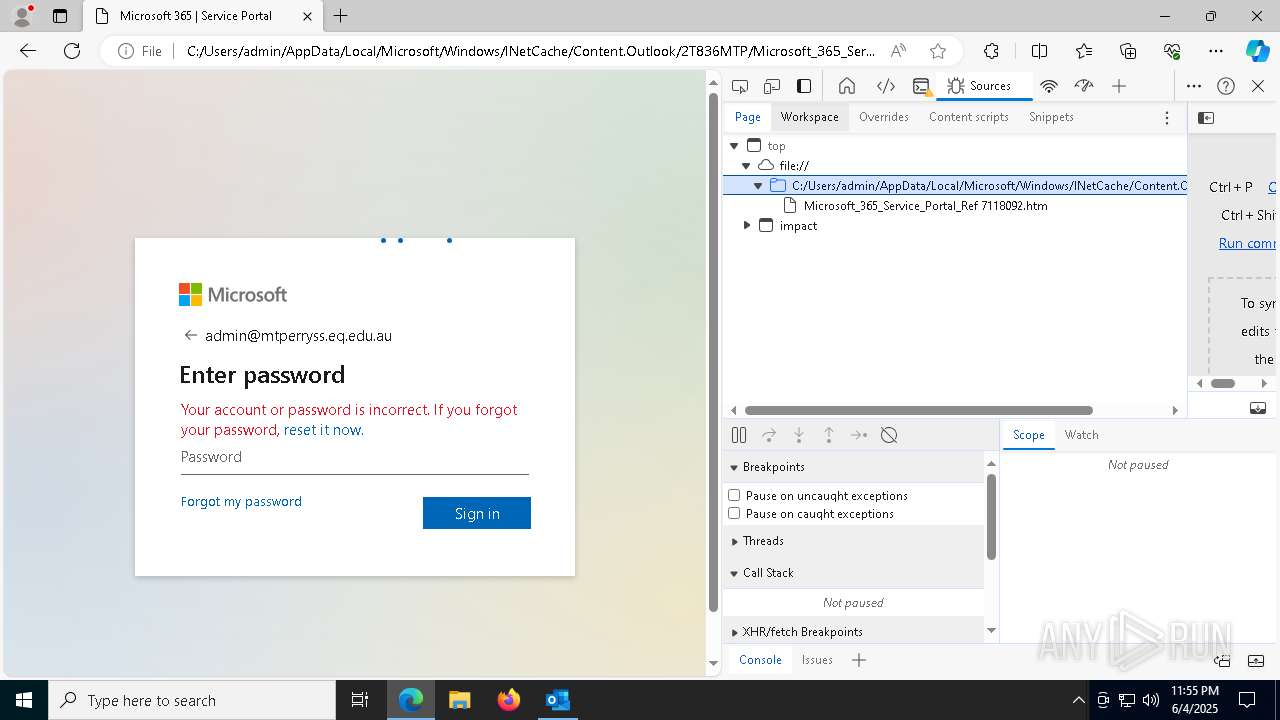Toggle device emulation icon in DevTools
The image size is (1280, 720).
point(772,86)
